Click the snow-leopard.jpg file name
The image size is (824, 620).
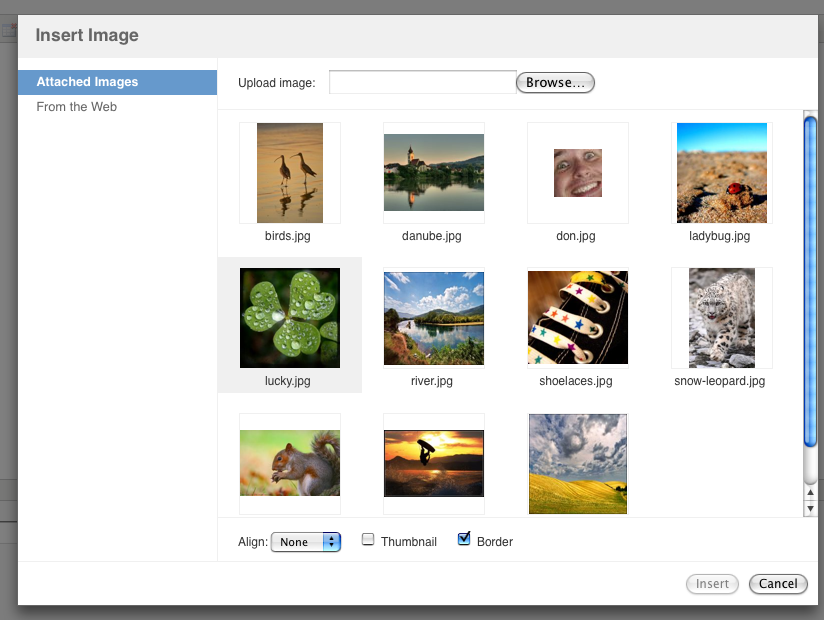pos(719,381)
